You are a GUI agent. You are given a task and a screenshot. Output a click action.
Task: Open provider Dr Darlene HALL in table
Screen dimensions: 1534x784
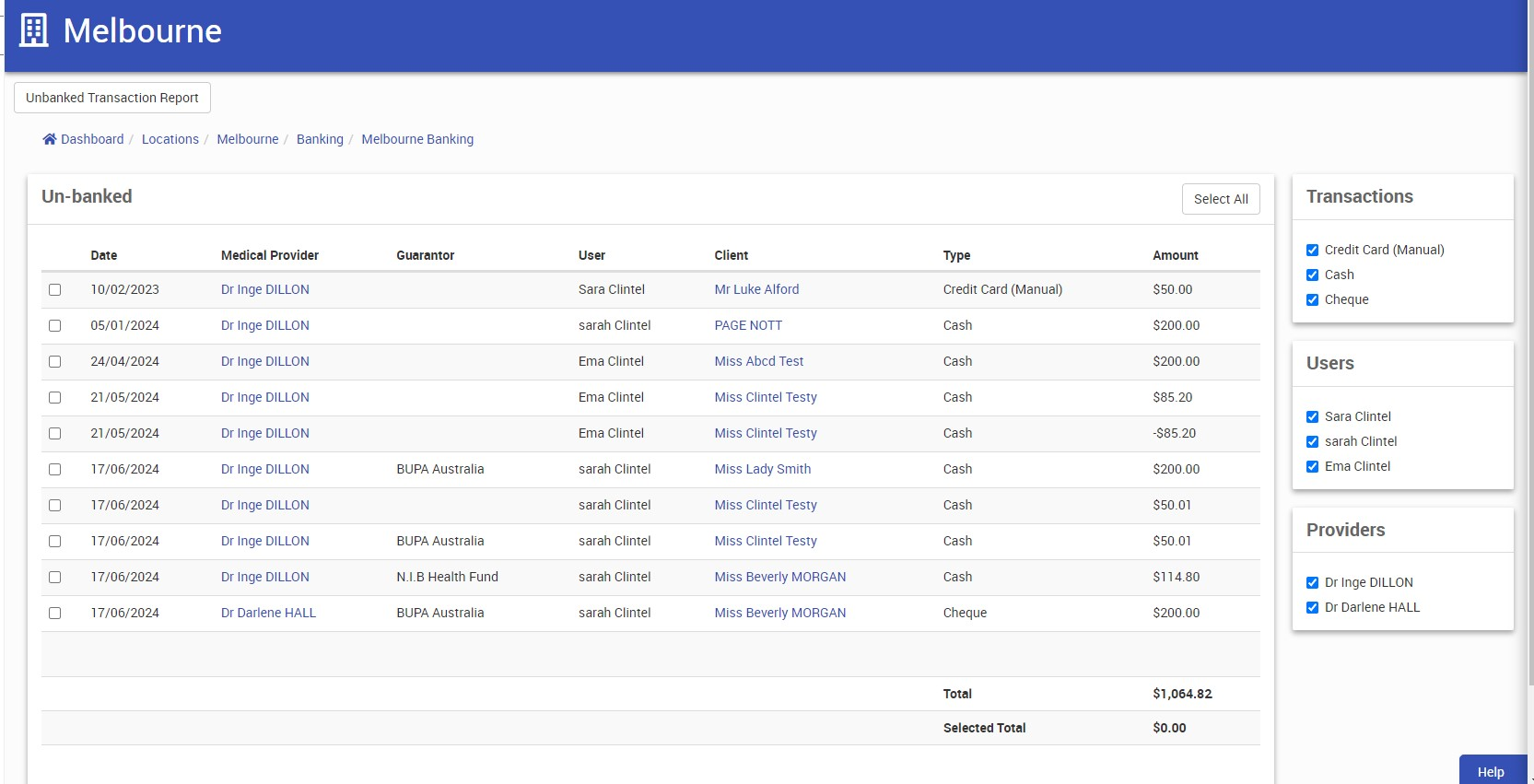pos(268,613)
